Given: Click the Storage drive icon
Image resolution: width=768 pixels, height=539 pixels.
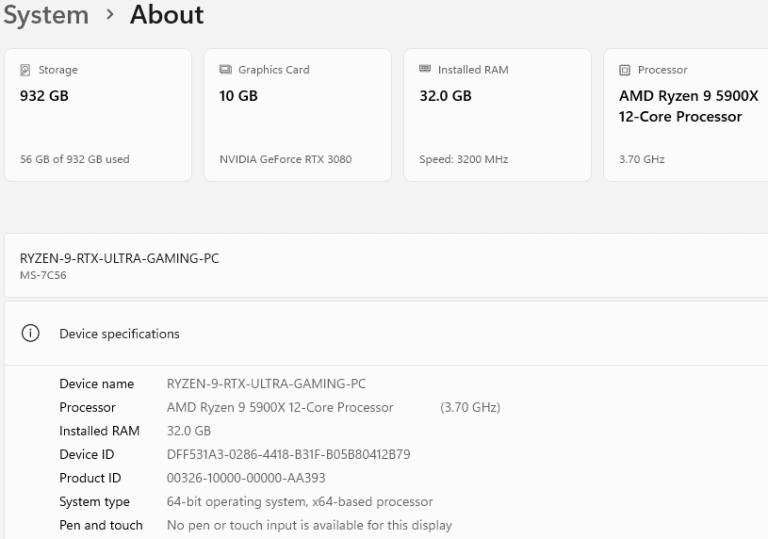Looking at the screenshot, I should (x=26, y=70).
